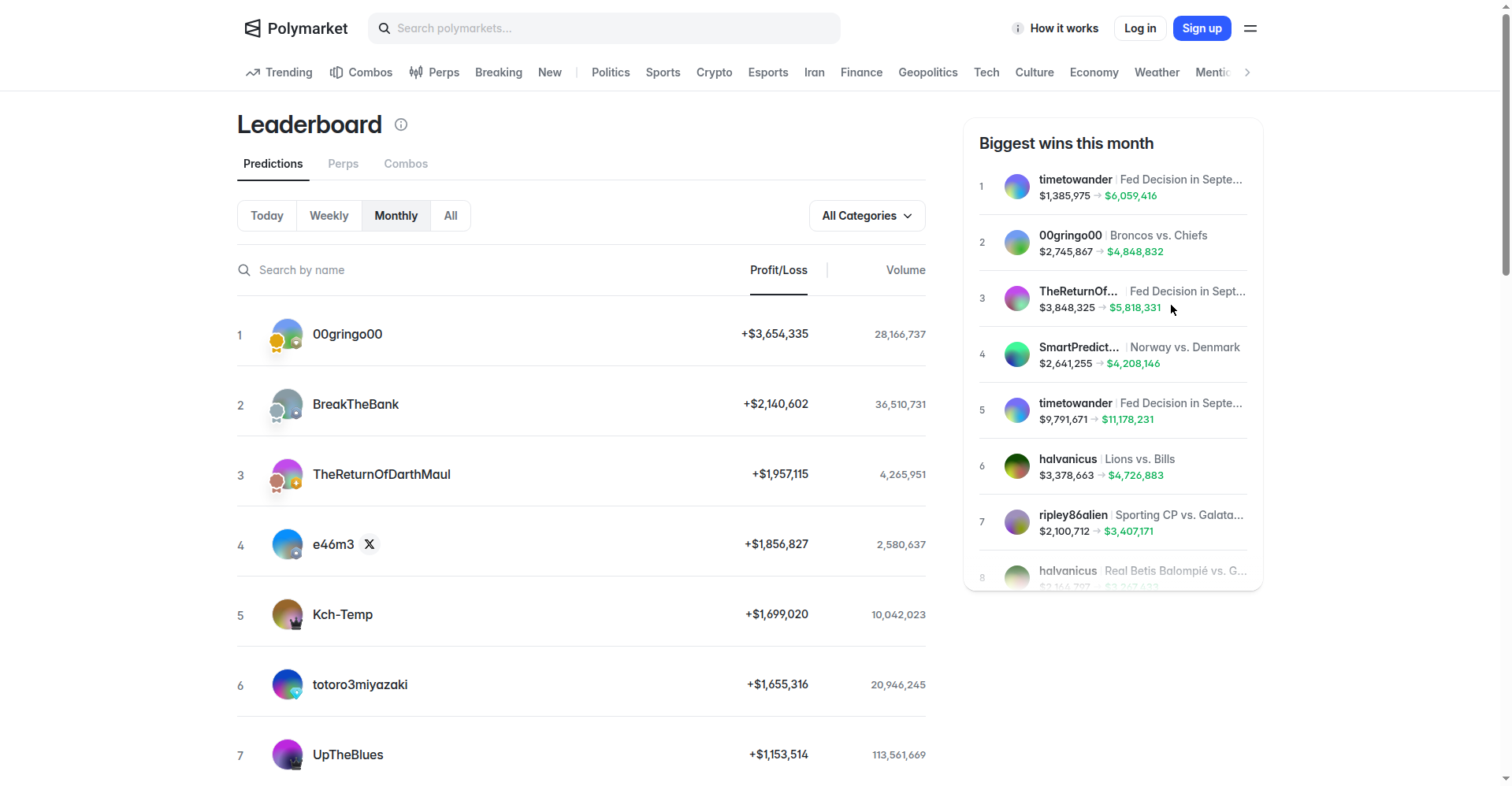Click the search magnifier icon in top bar

click(x=385, y=28)
